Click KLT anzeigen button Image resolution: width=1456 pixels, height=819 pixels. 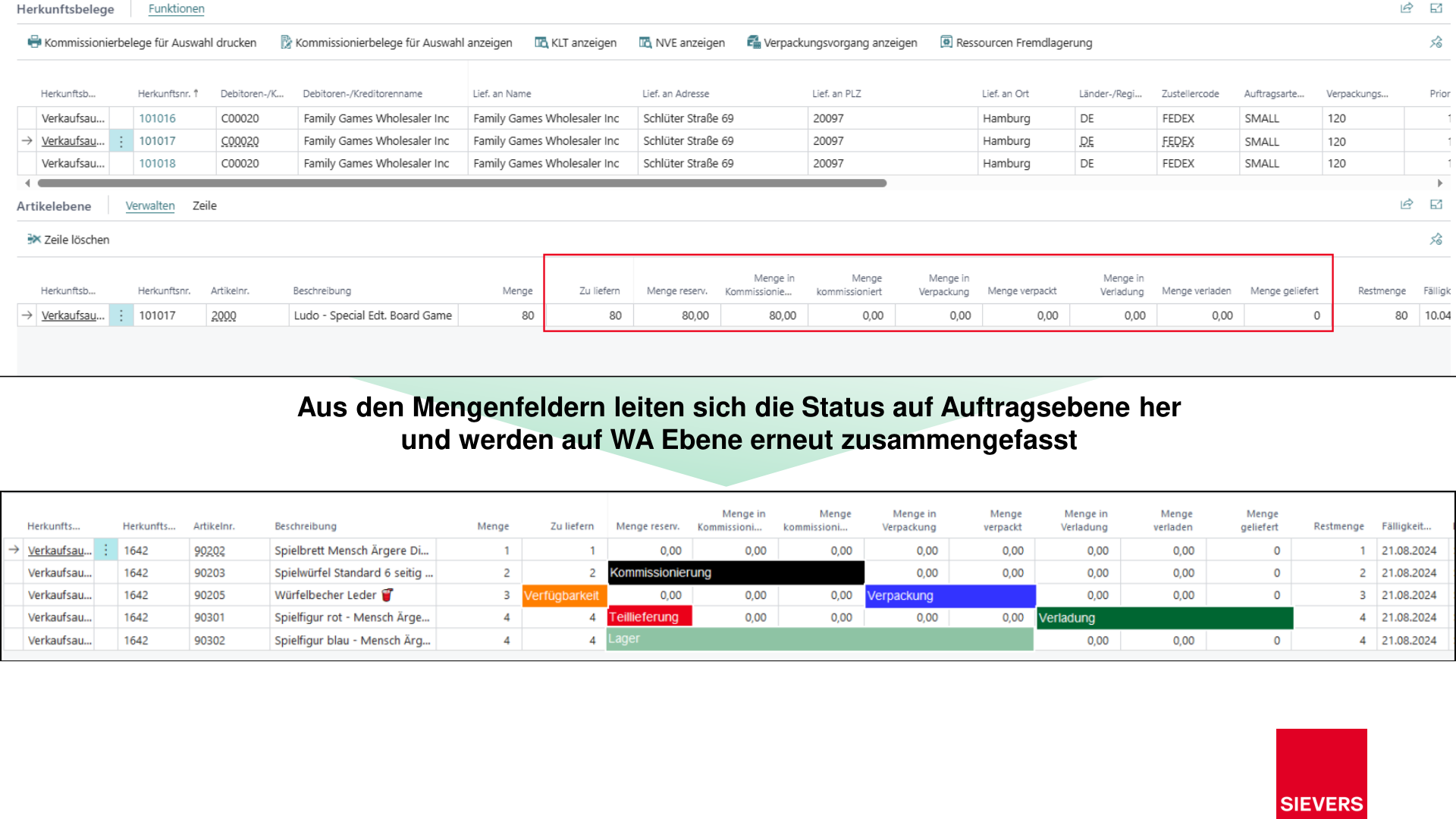pyautogui.click(x=576, y=42)
